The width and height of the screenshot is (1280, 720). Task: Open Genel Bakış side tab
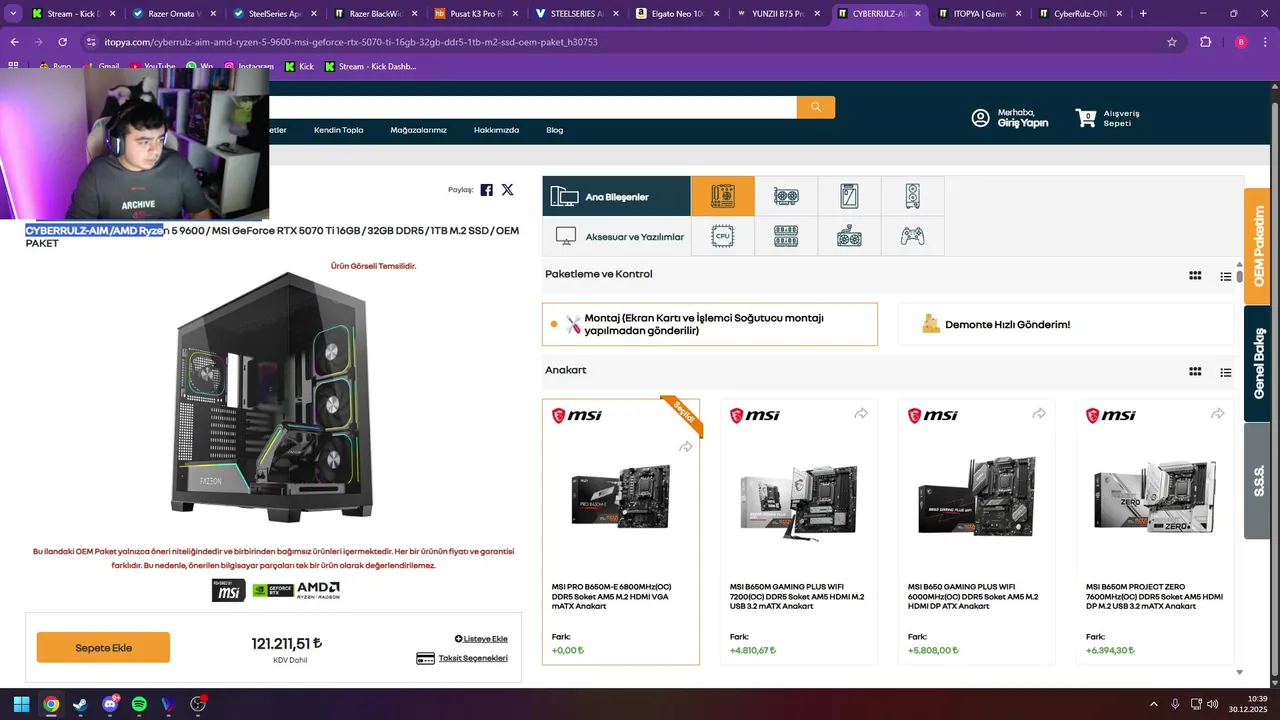[1257, 362]
